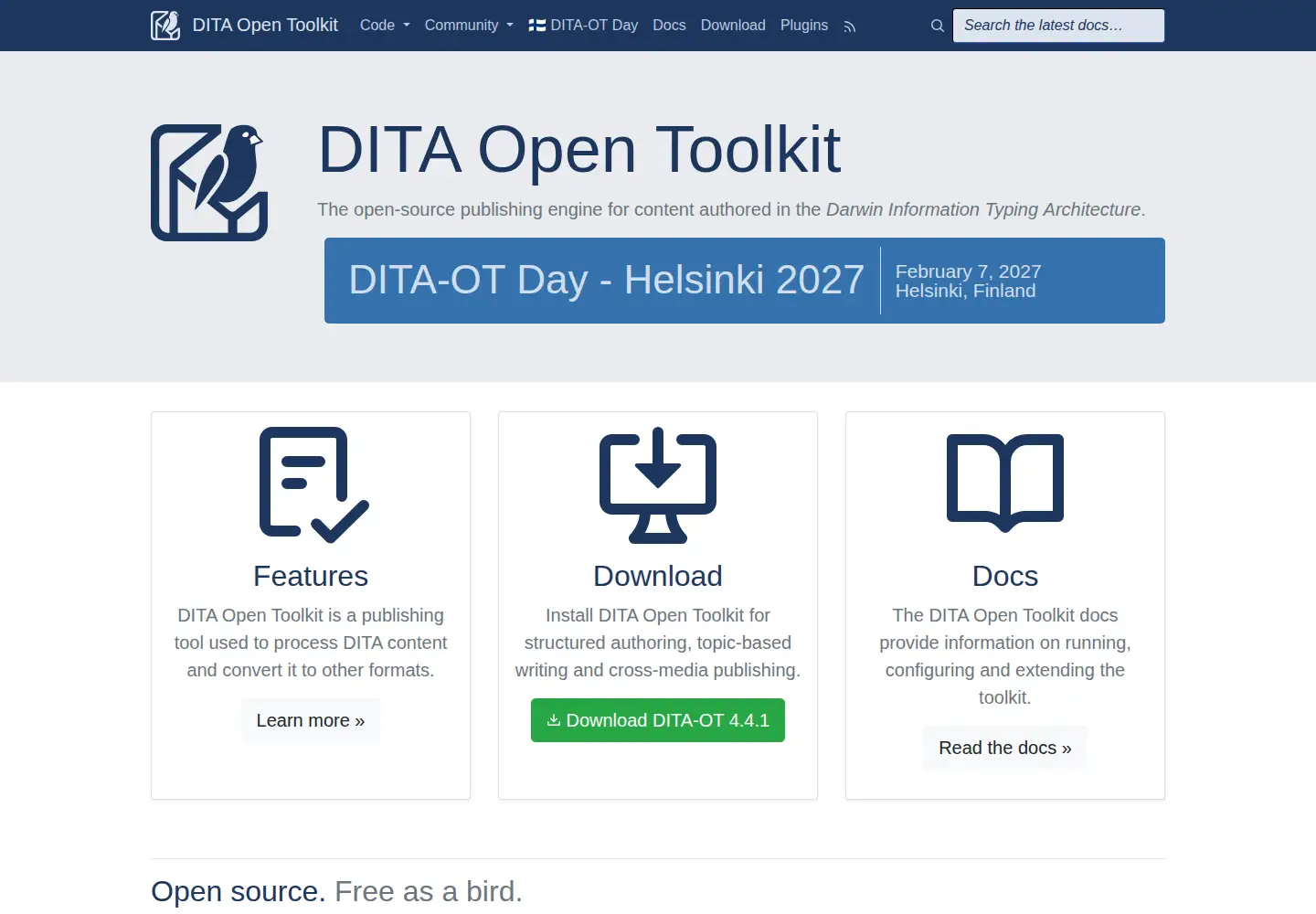The height and width of the screenshot is (914, 1316).
Task: Click the Download monitor arrow icon
Action: [x=658, y=485]
